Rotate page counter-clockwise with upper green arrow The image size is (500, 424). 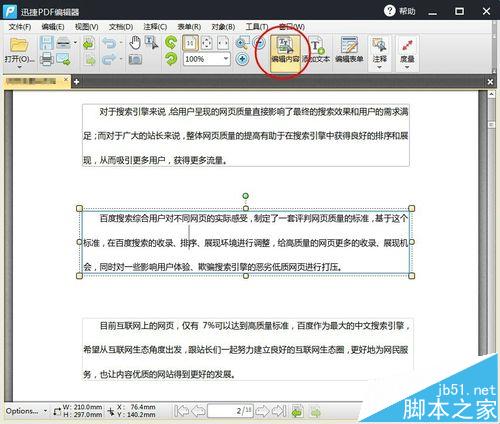click(x=171, y=43)
